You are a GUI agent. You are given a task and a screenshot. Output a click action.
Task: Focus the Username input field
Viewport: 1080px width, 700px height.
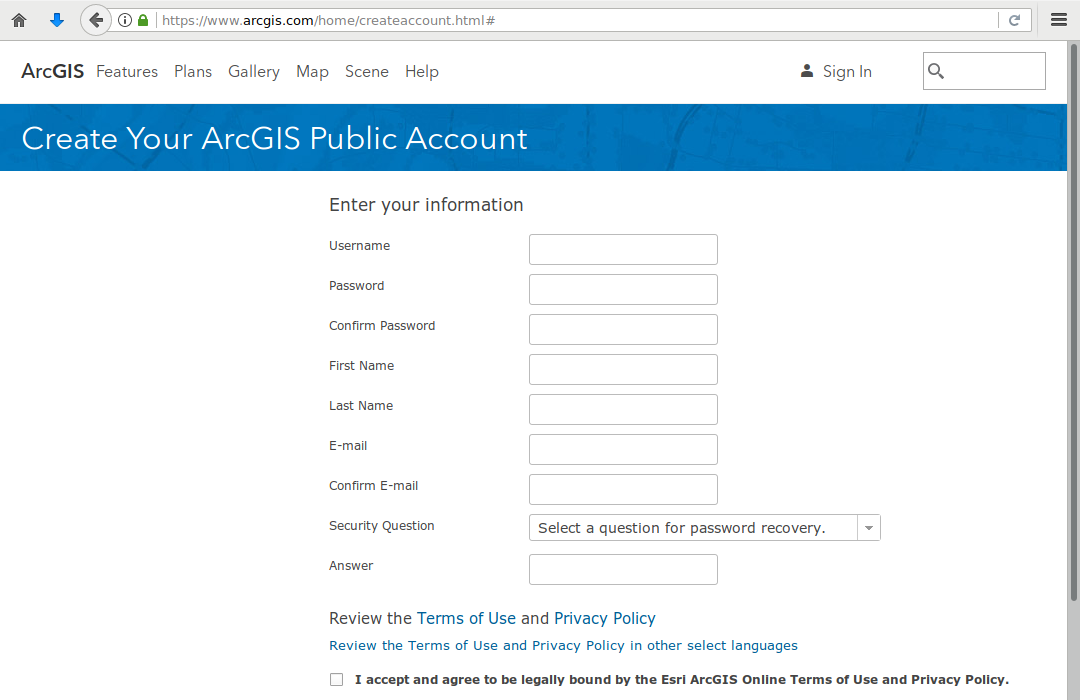(623, 249)
